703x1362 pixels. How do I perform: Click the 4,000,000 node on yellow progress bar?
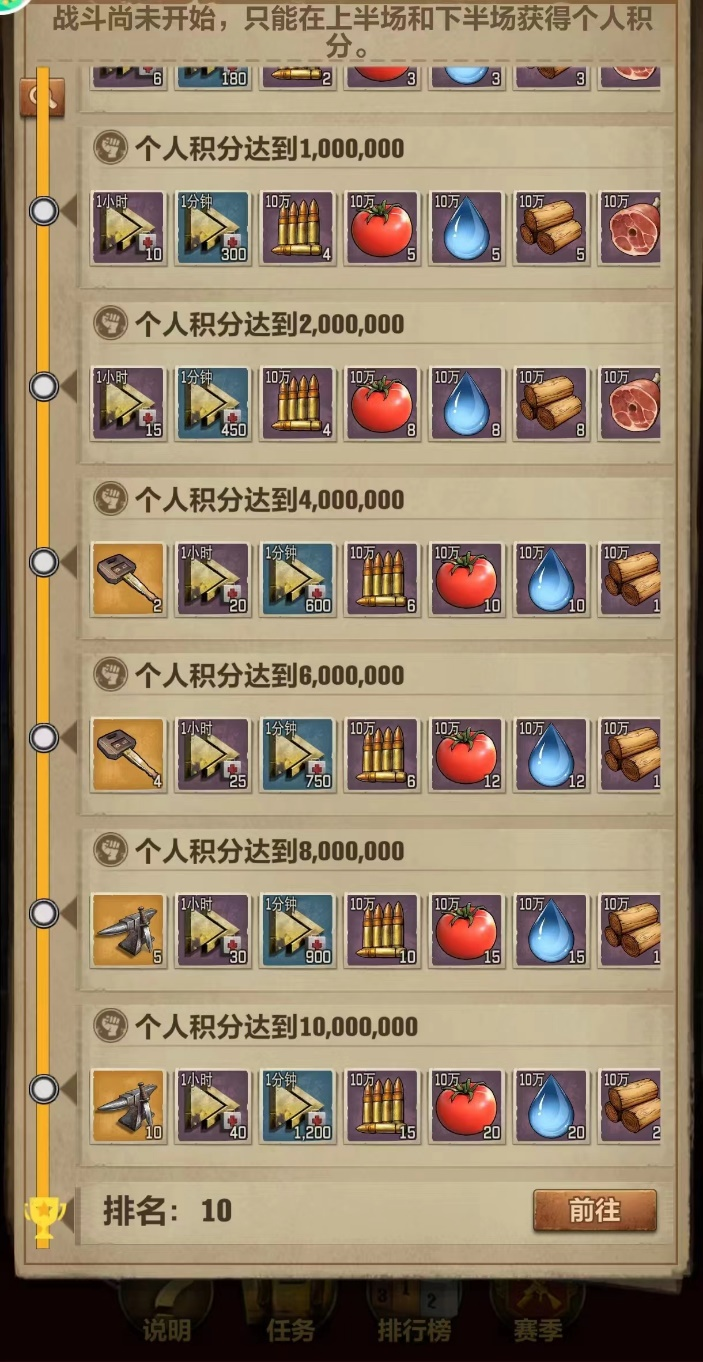(x=43, y=562)
